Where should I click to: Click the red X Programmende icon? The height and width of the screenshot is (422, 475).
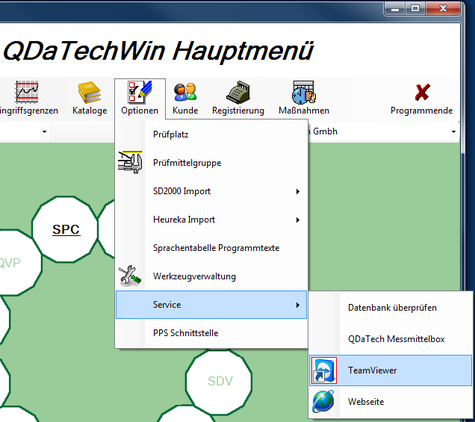pos(422,92)
